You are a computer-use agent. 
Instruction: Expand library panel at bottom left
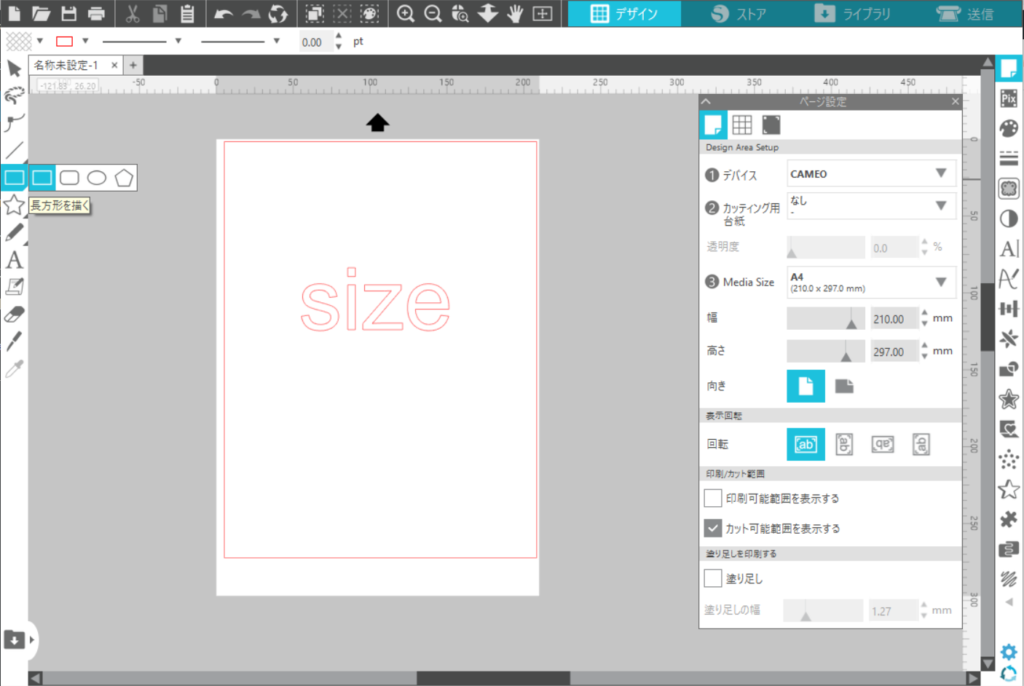click(31, 640)
